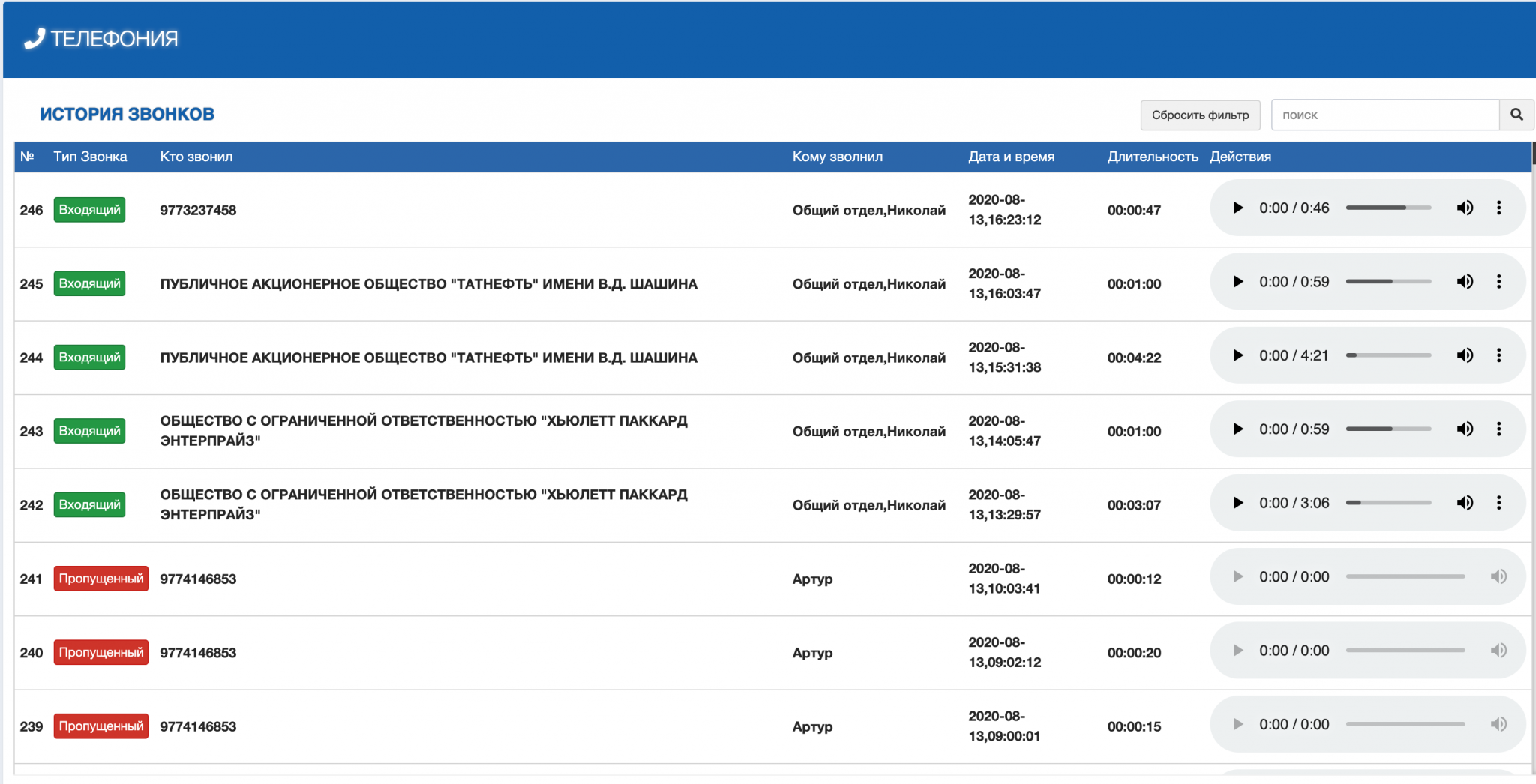Play recording of call 244
1536x784 pixels.
(1237, 355)
